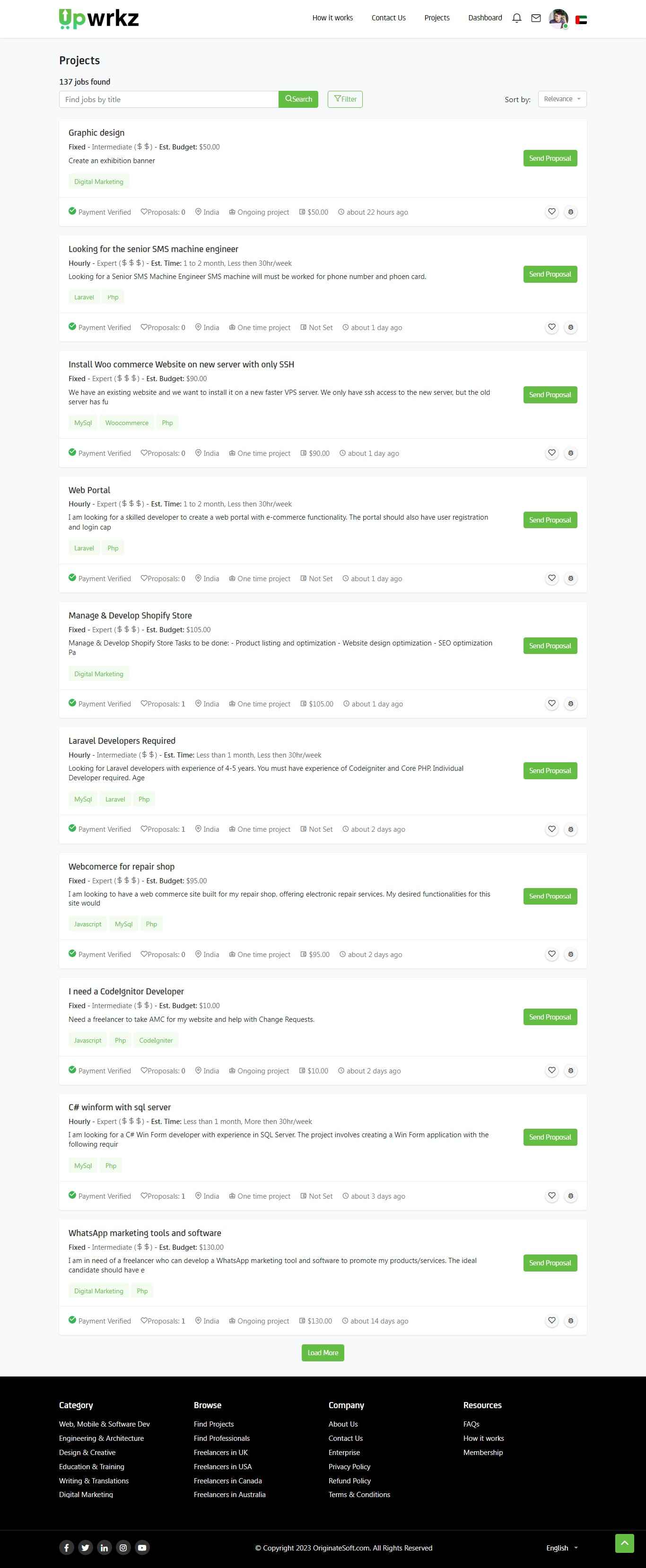Open the How it works nav link

332,17
